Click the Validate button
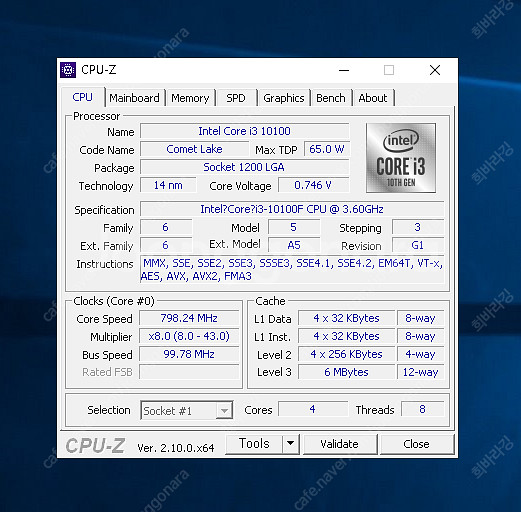Screen dimensions: 521x512 [x=340, y=444]
